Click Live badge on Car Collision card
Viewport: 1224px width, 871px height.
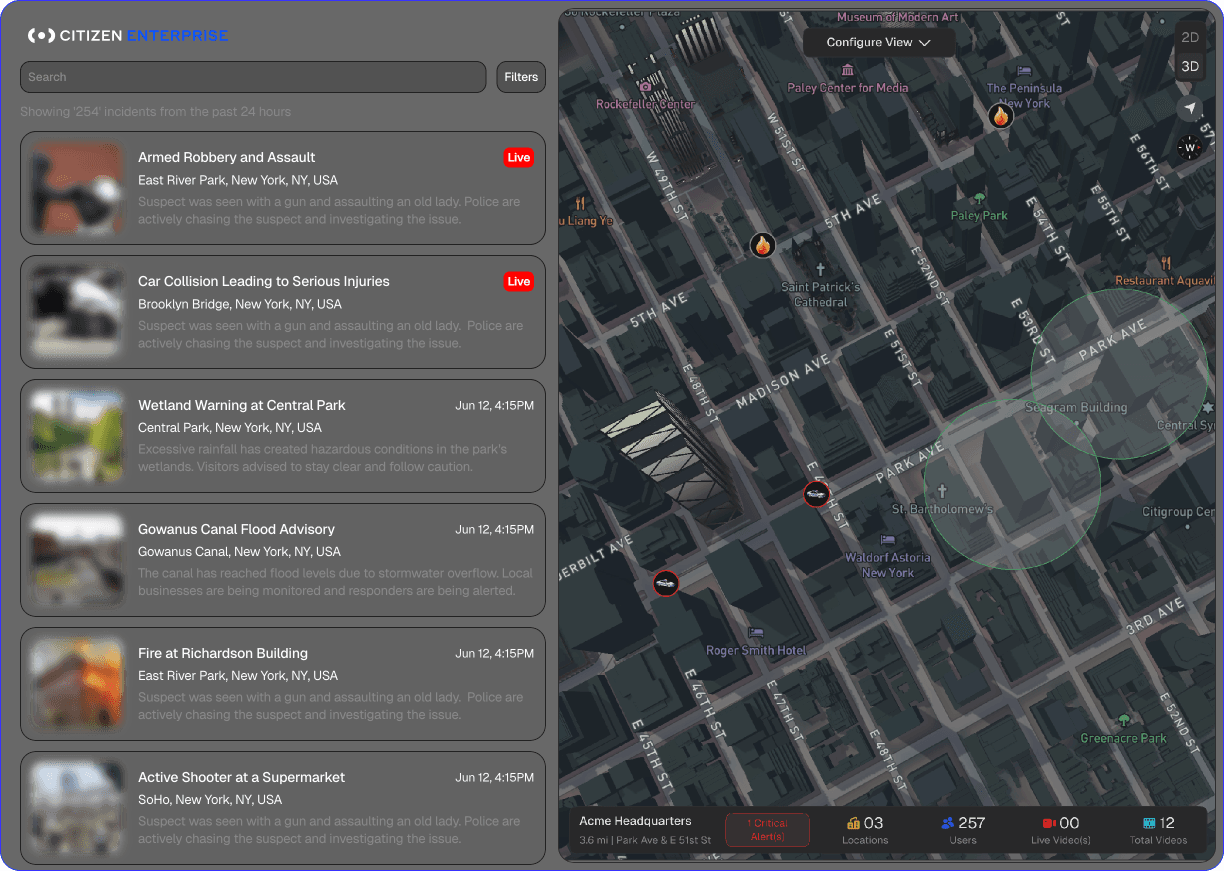pos(518,281)
